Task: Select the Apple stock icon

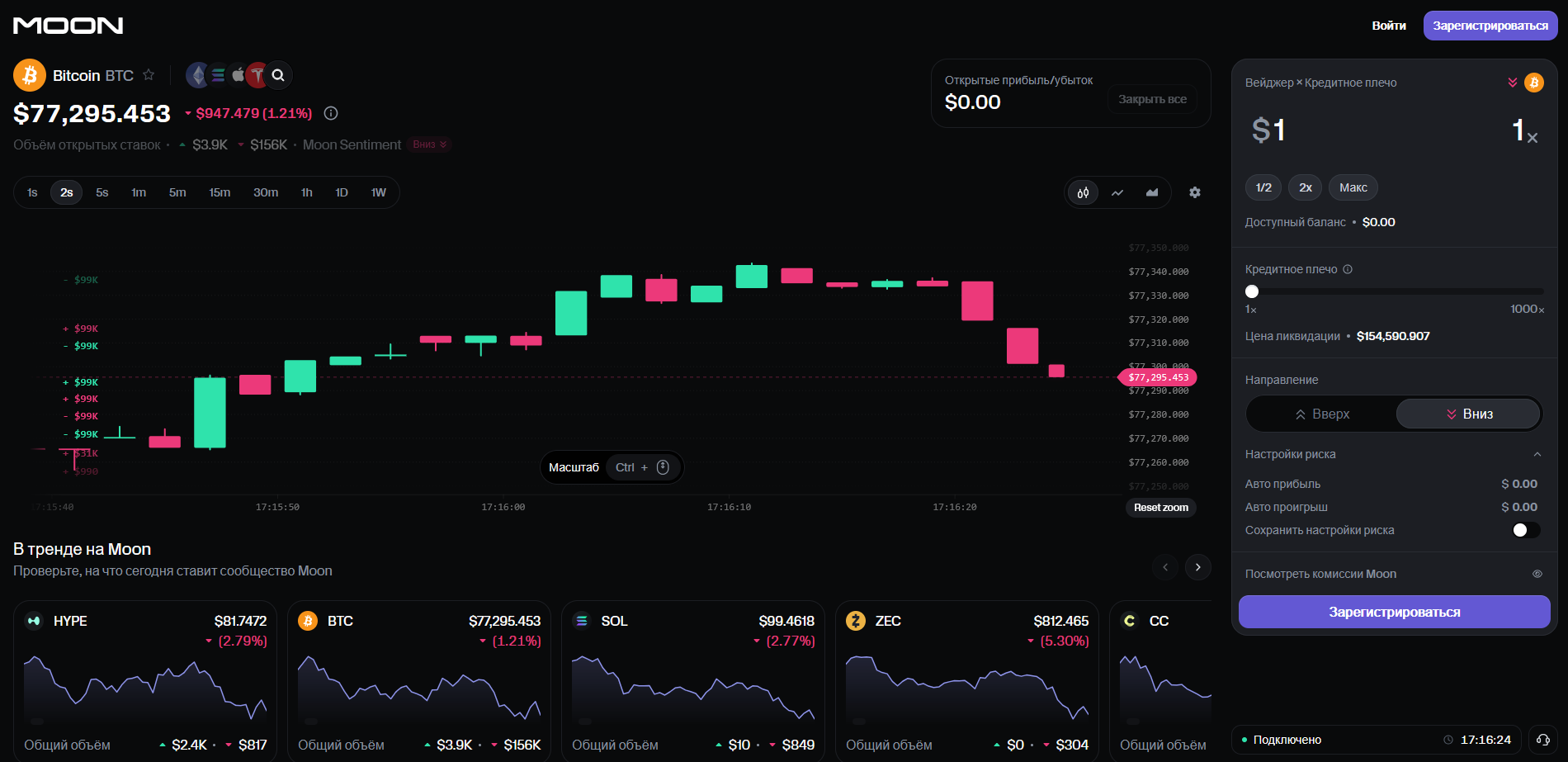Action: [238, 75]
